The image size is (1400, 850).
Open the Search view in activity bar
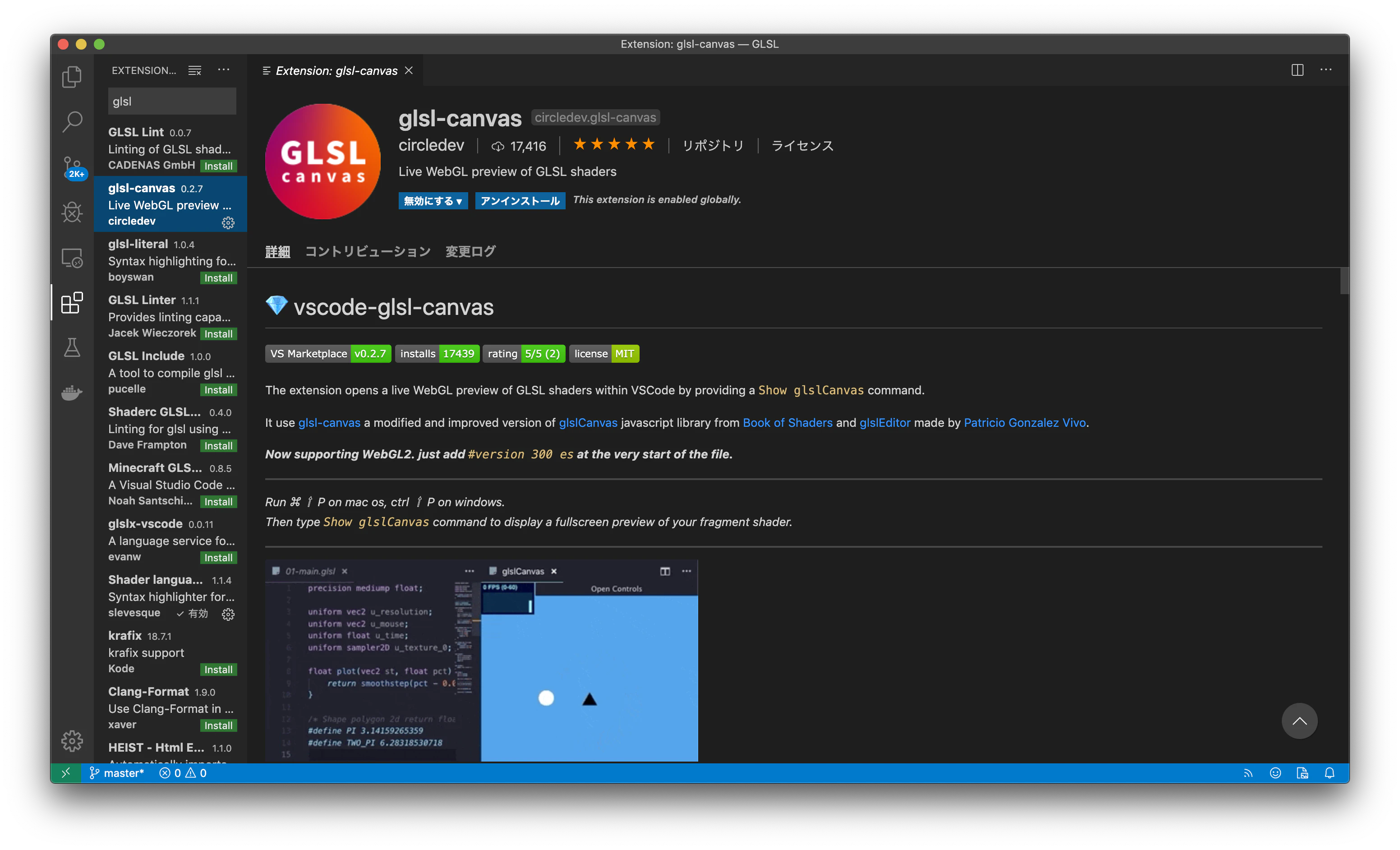pyautogui.click(x=72, y=122)
